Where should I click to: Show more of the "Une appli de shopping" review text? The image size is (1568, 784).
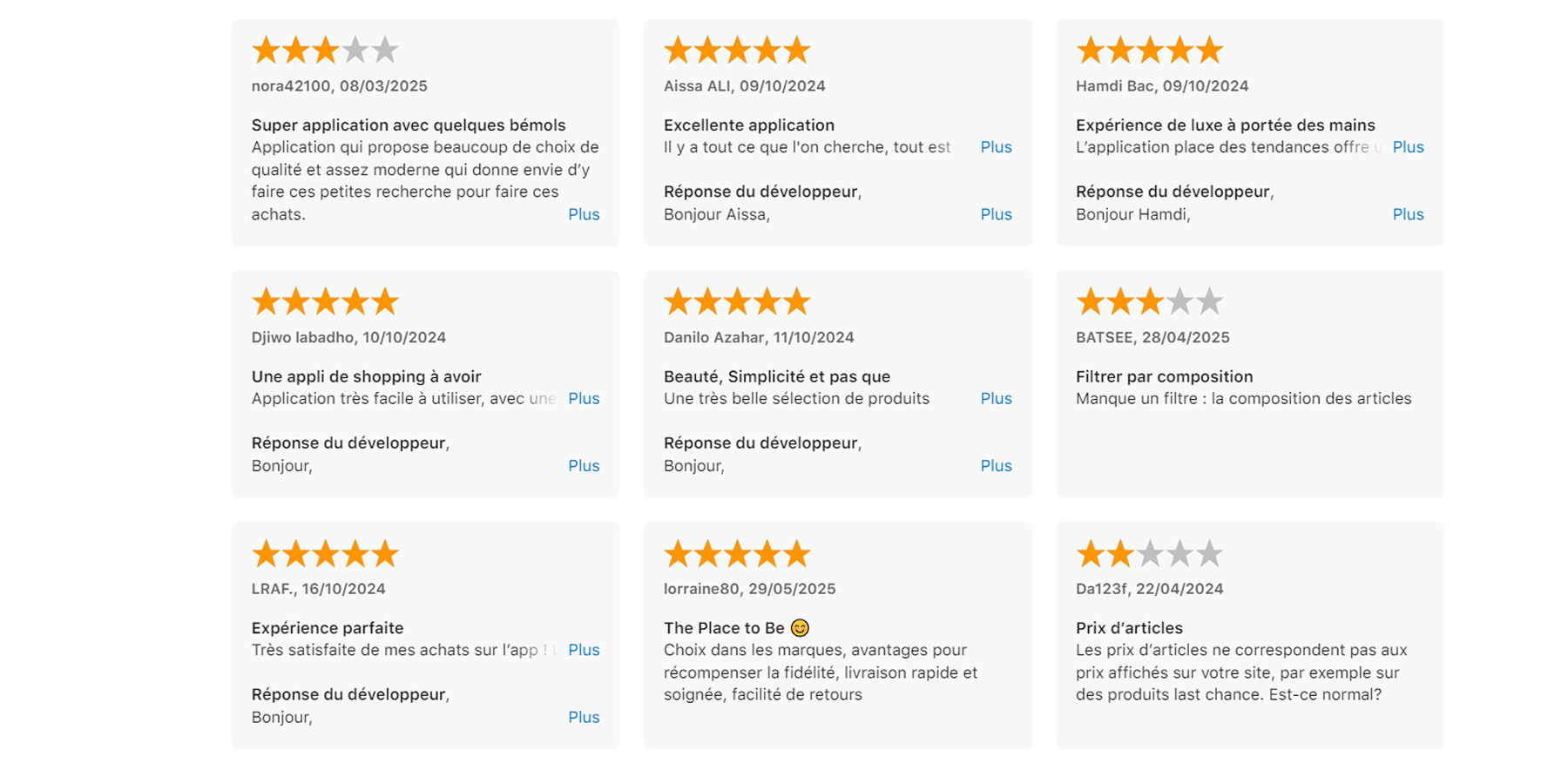pos(584,398)
